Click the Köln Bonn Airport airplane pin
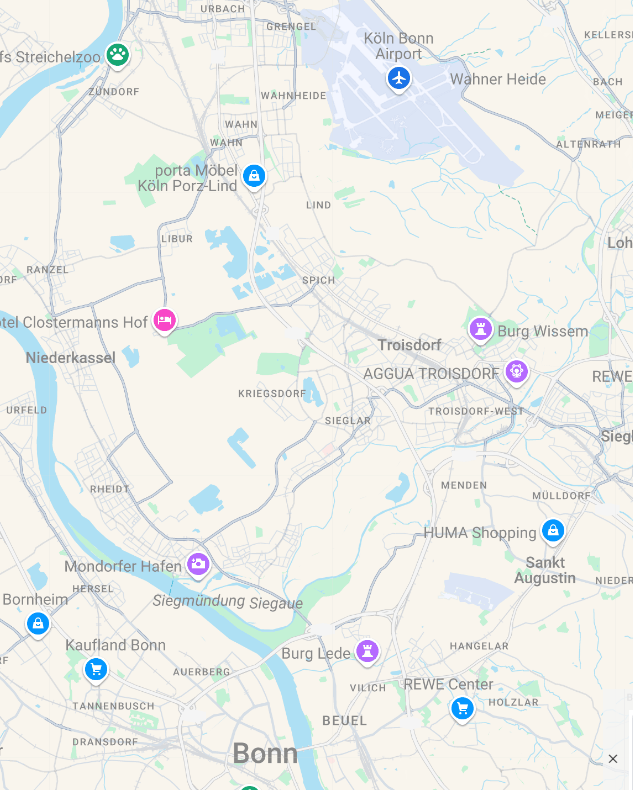Screen dimensions: 633x790 (x=399, y=79)
